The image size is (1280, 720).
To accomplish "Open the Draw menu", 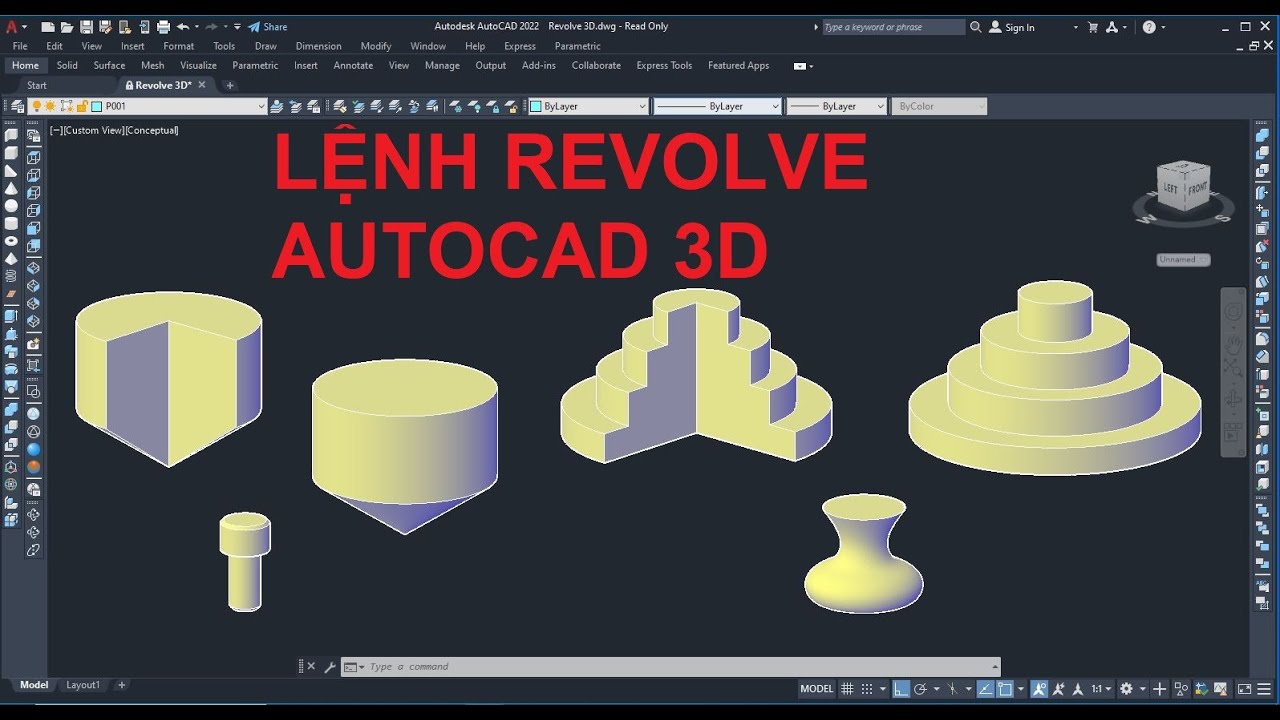I will tap(266, 46).
